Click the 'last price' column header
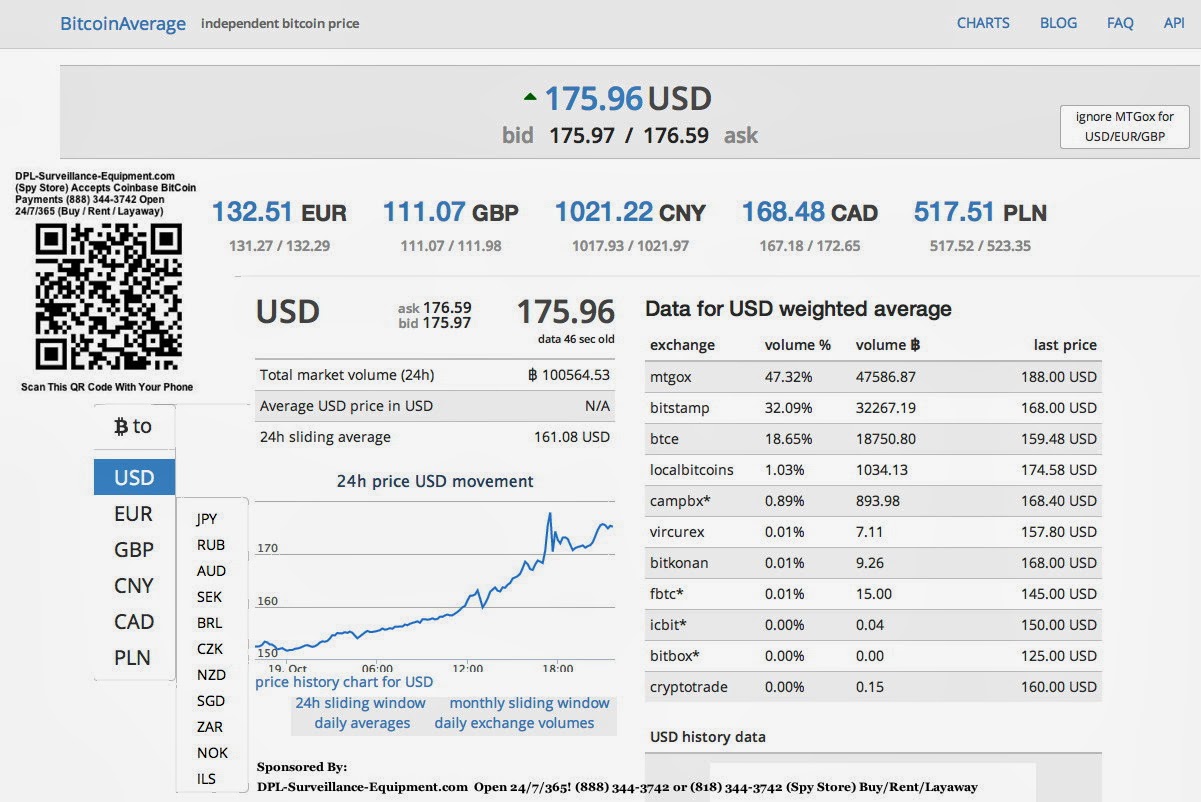1201x802 pixels. coord(1065,345)
